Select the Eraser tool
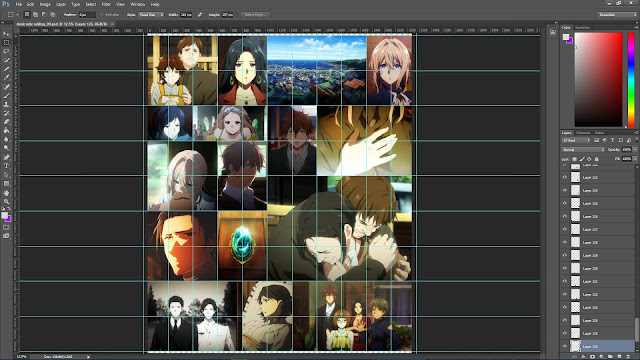 coord(6,122)
